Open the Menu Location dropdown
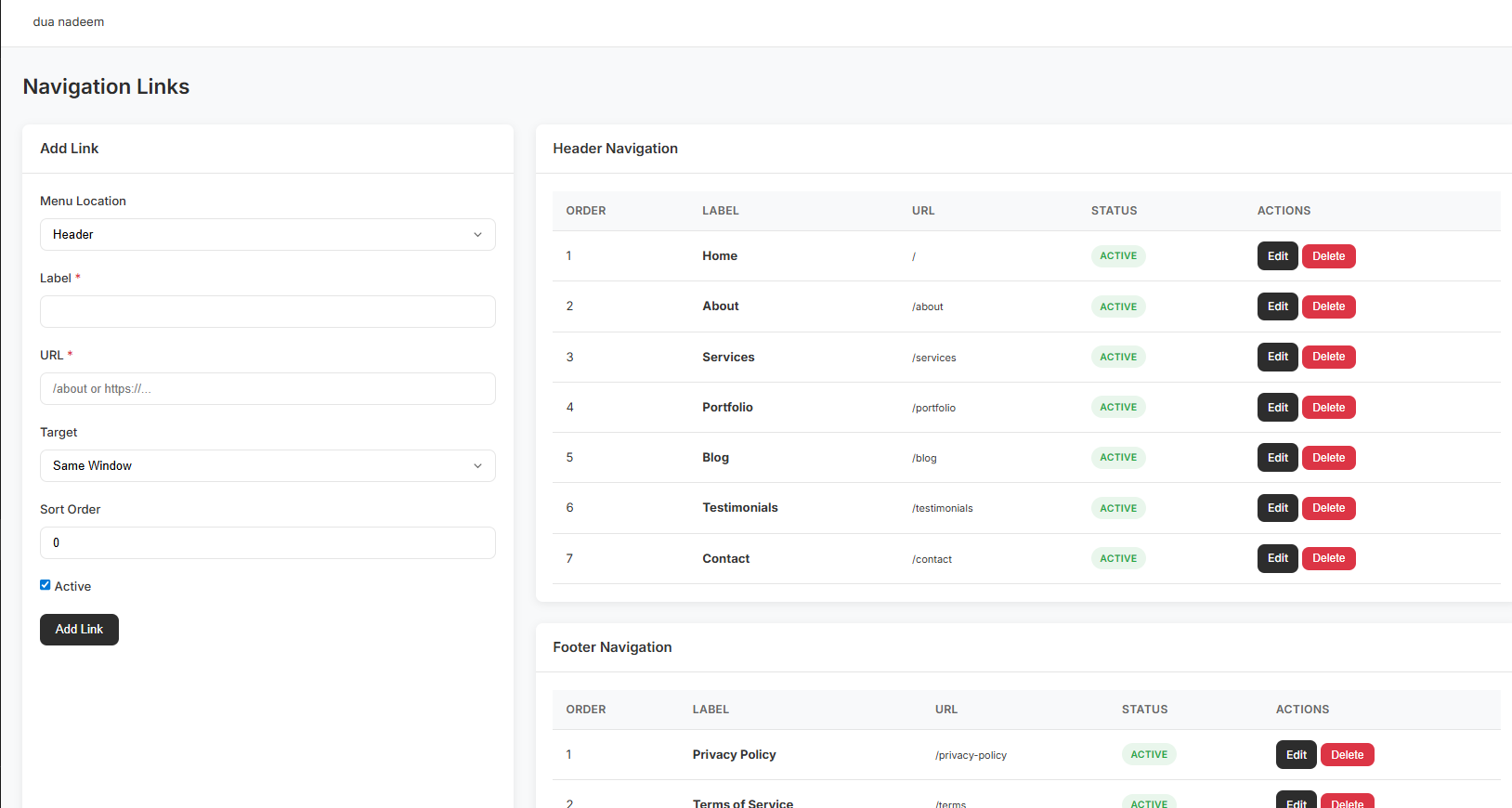The image size is (1512, 808). click(267, 235)
